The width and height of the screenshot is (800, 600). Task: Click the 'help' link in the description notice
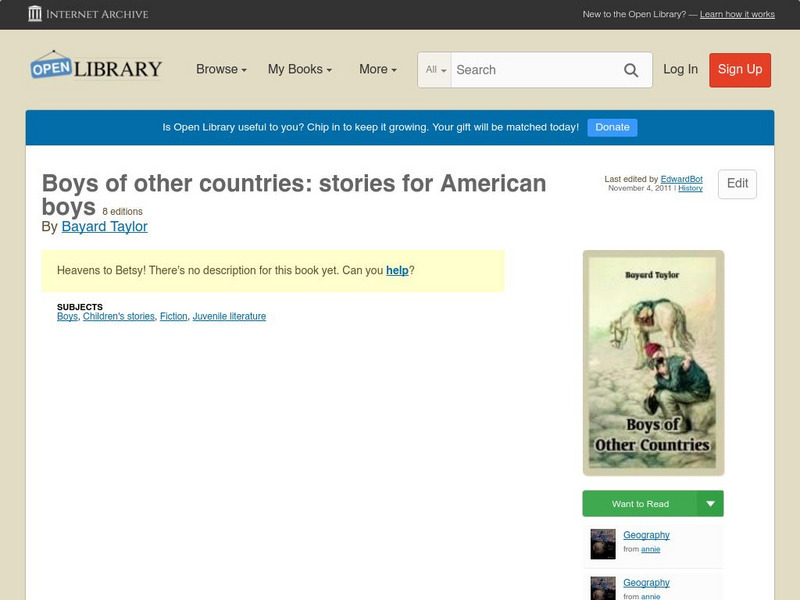click(397, 269)
